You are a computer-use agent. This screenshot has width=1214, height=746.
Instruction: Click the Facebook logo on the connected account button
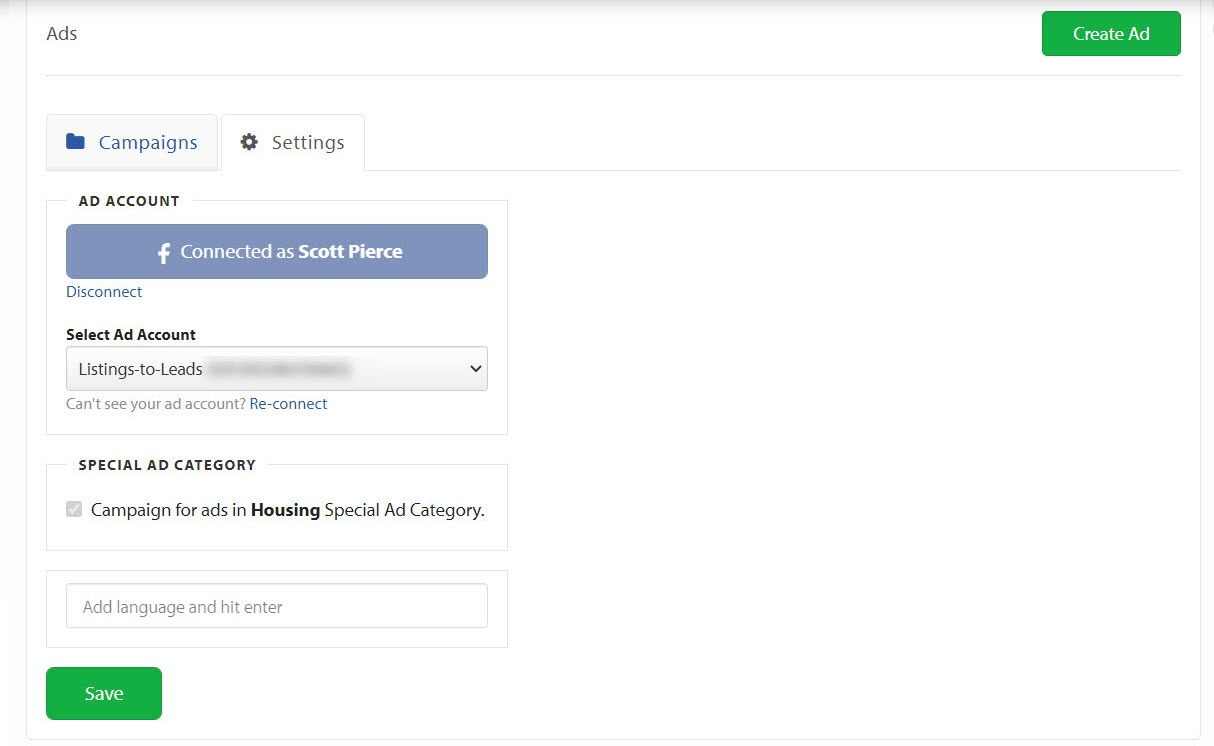(163, 251)
